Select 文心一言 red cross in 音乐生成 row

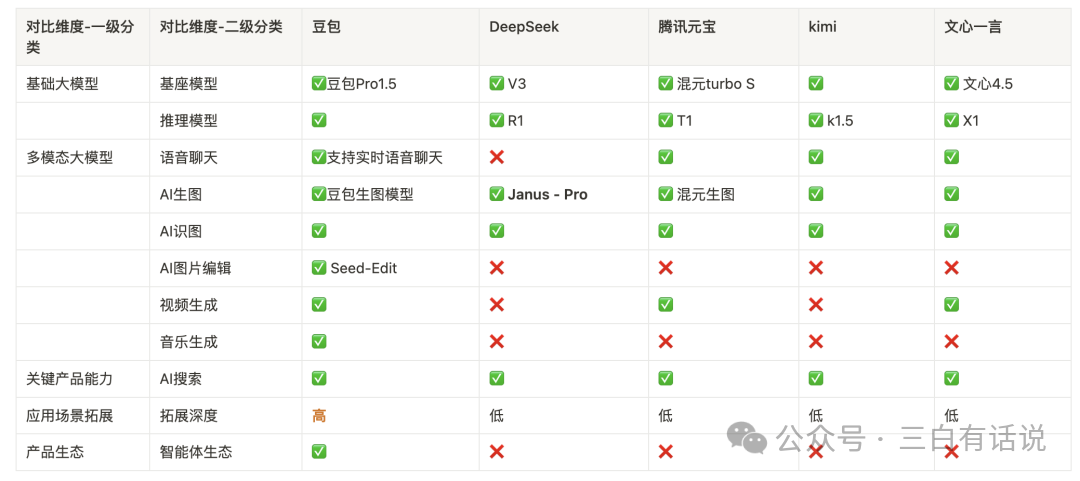(x=952, y=341)
